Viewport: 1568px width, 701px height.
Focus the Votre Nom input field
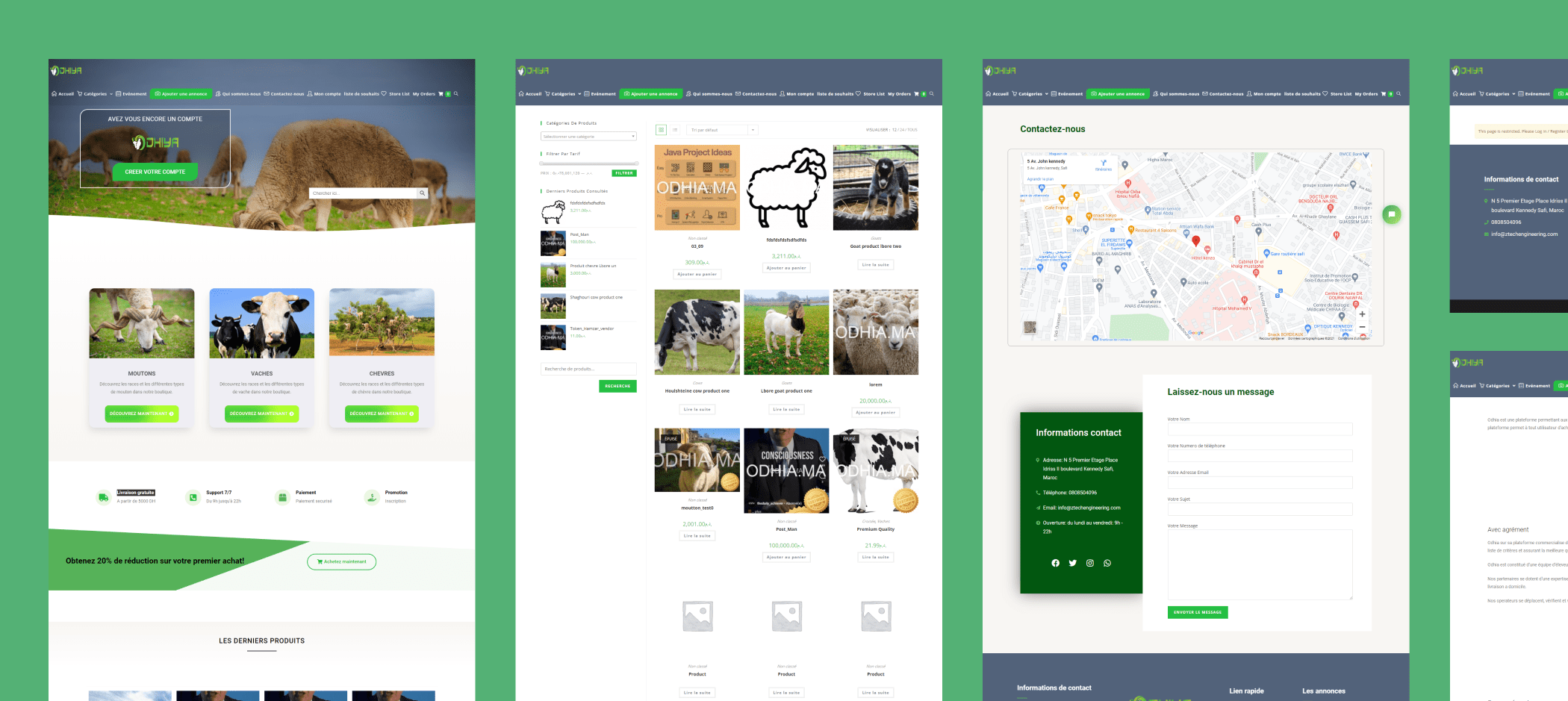(x=1260, y=429)
